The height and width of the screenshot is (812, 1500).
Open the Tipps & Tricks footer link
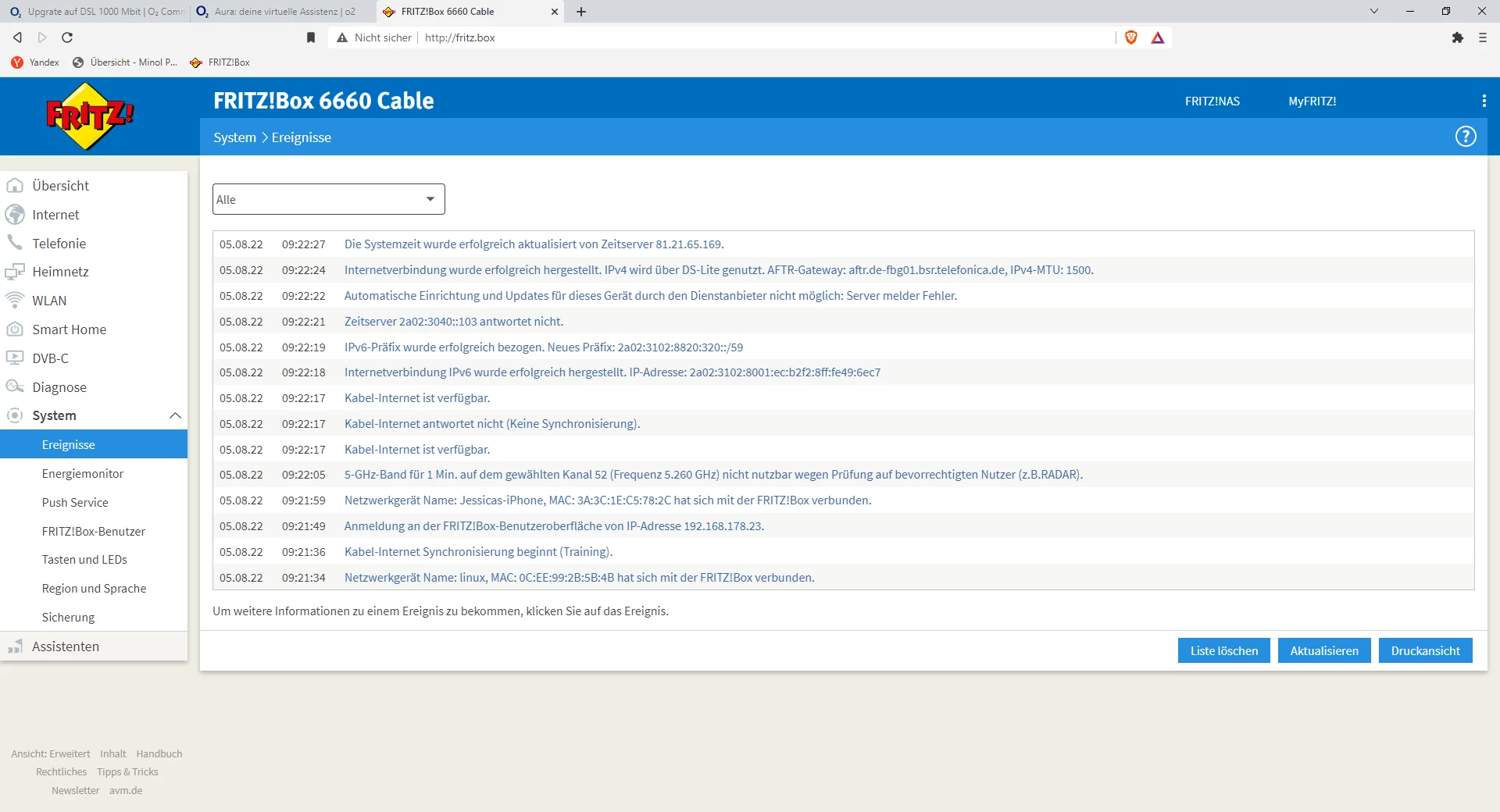pyautogui.click(x=127, y=771)
